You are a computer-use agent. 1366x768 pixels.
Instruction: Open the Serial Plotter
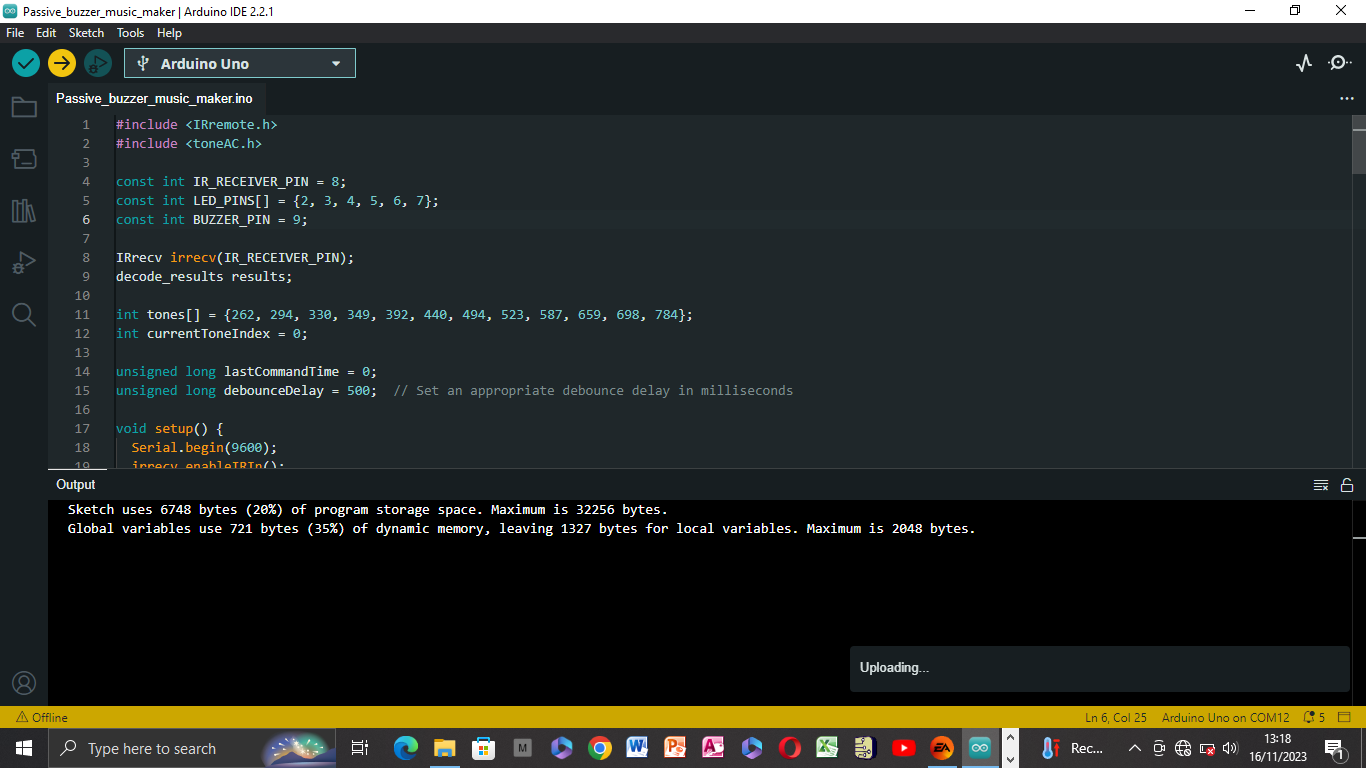(x=1303, y=62)
